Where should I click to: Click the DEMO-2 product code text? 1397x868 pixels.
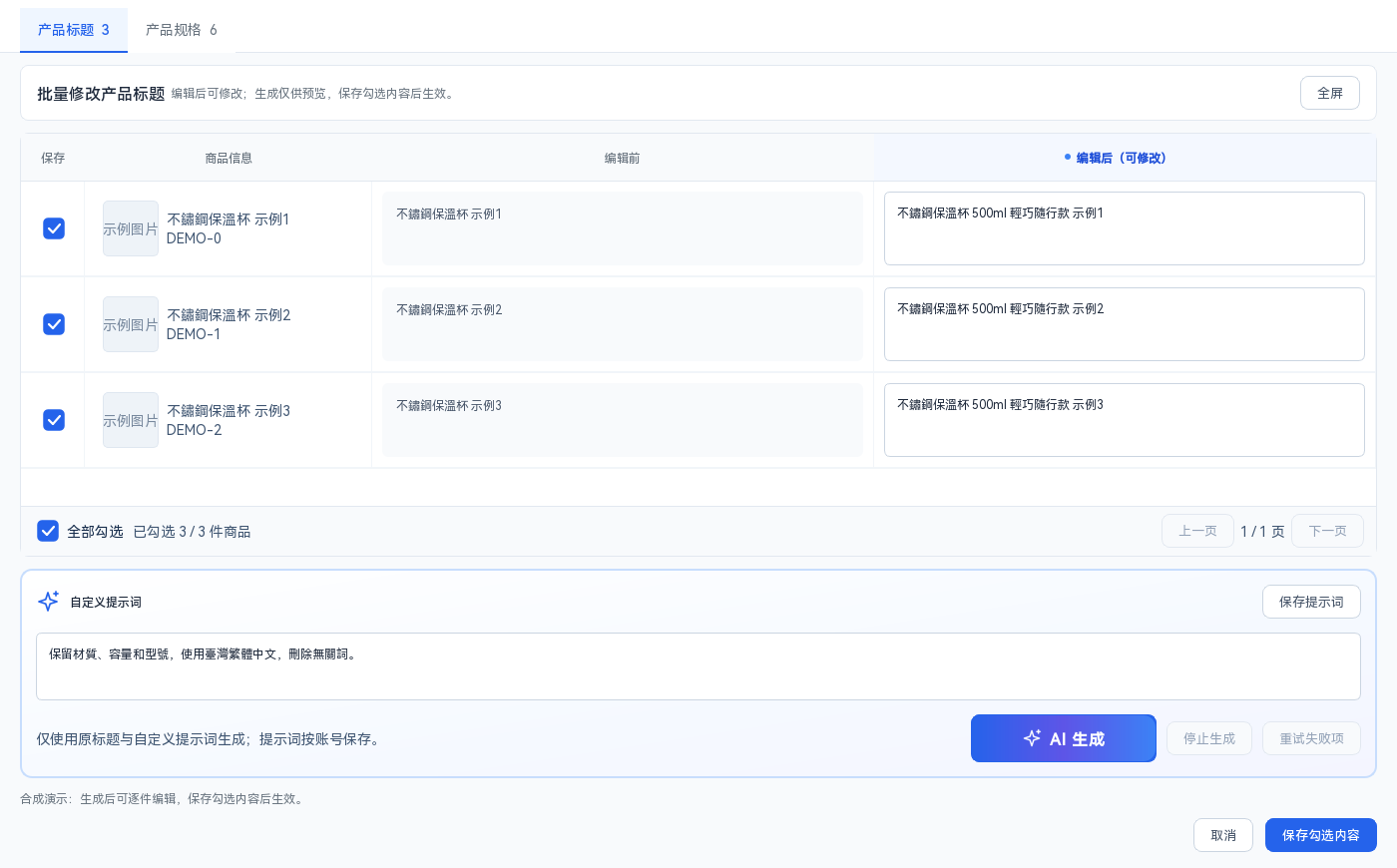coord(194,430)
